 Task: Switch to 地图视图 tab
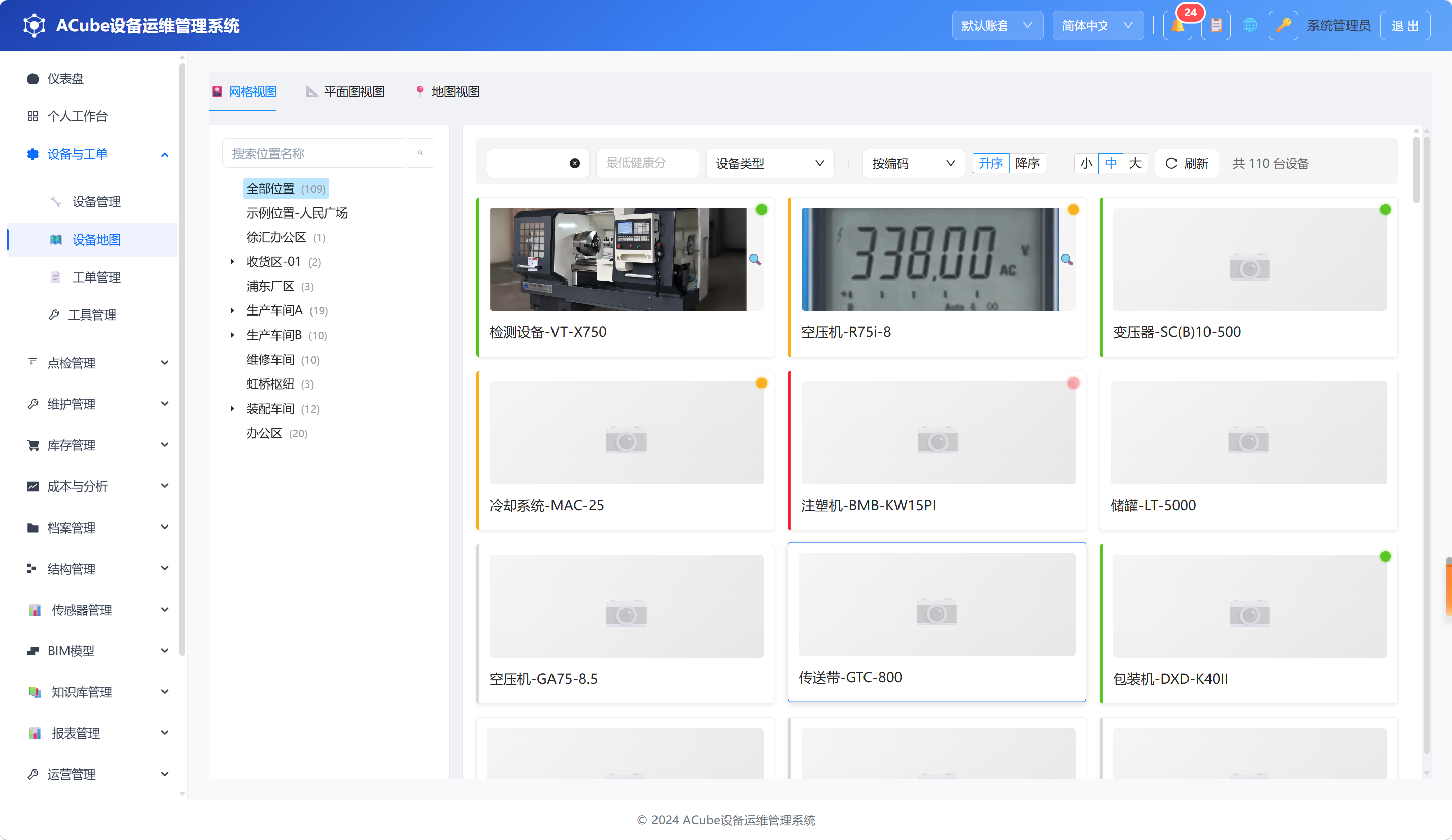[x=447, y=92]
